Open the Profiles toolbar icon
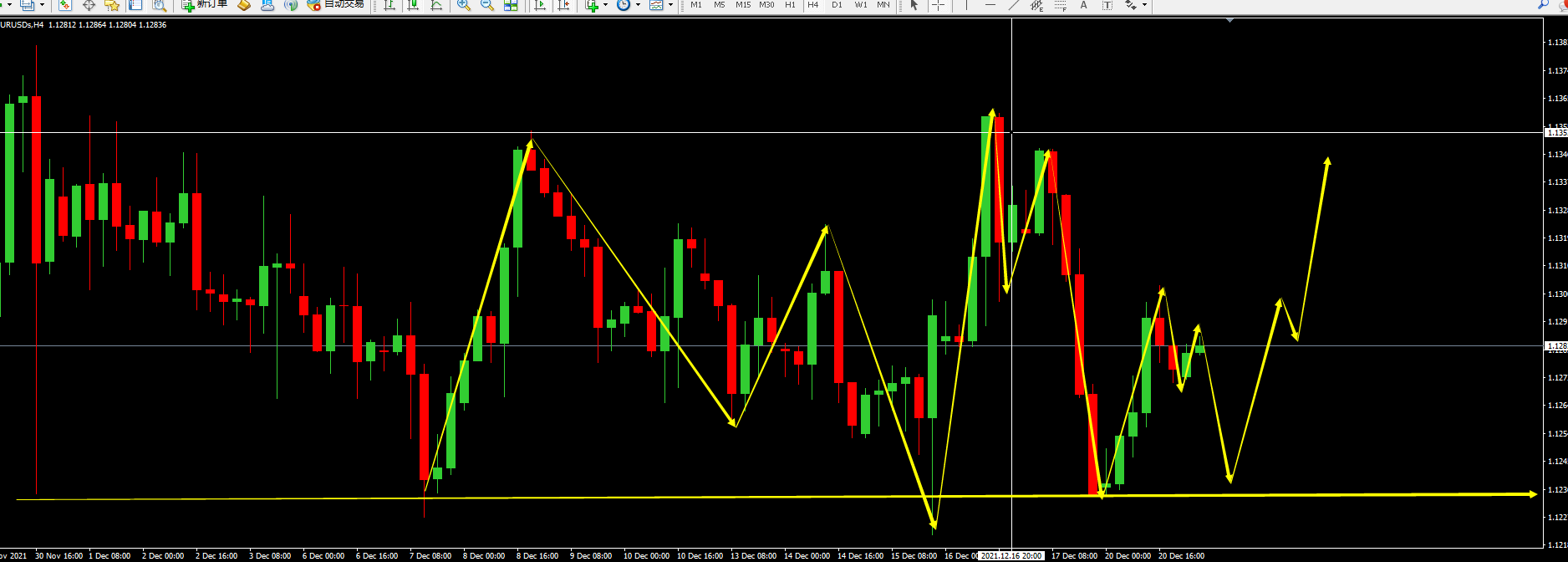 pyautogui.click(x=28, y=5)
